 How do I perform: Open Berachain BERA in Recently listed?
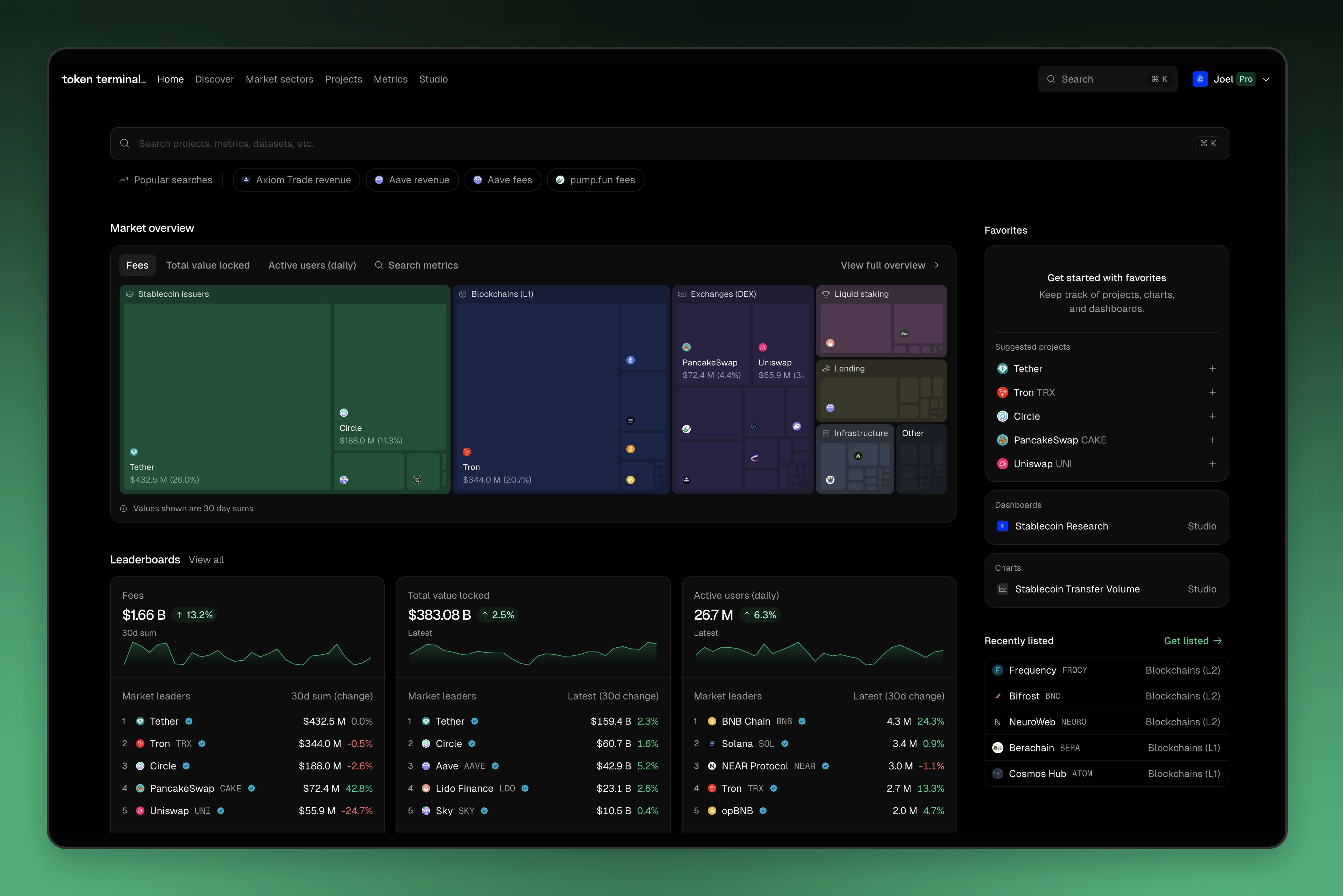[1107, 748]
